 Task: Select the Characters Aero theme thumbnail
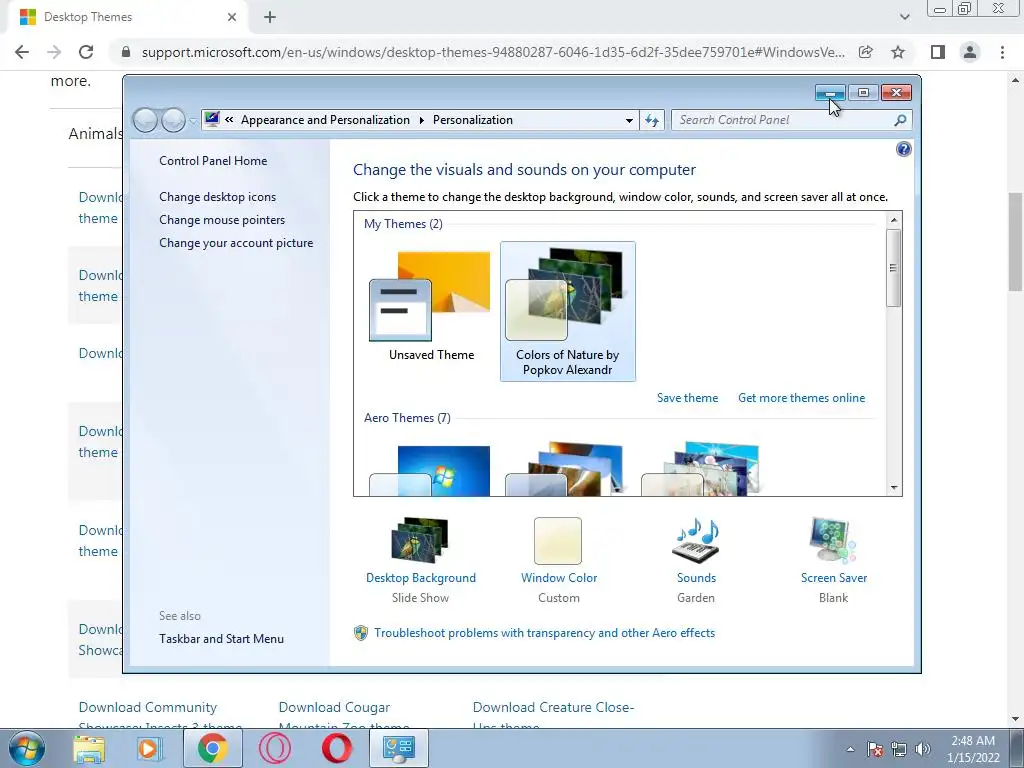tap(700, 469)
